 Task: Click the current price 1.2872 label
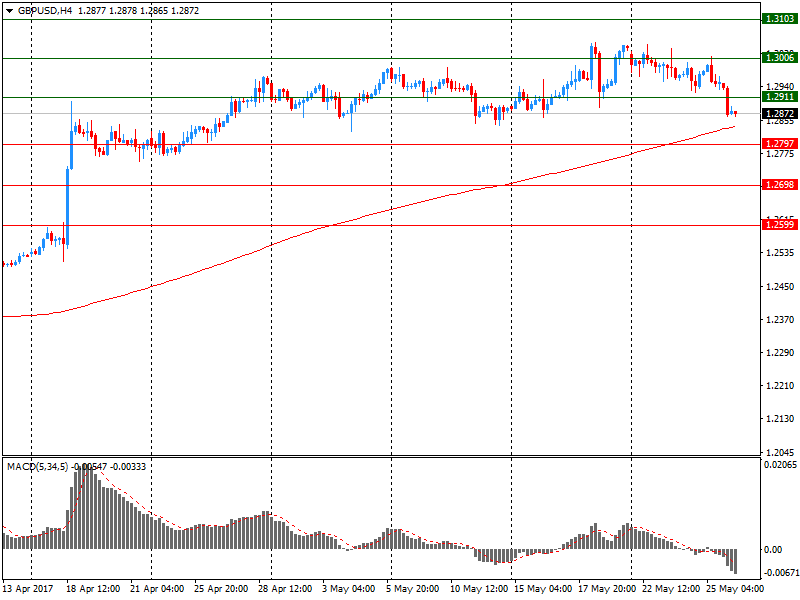779,113
